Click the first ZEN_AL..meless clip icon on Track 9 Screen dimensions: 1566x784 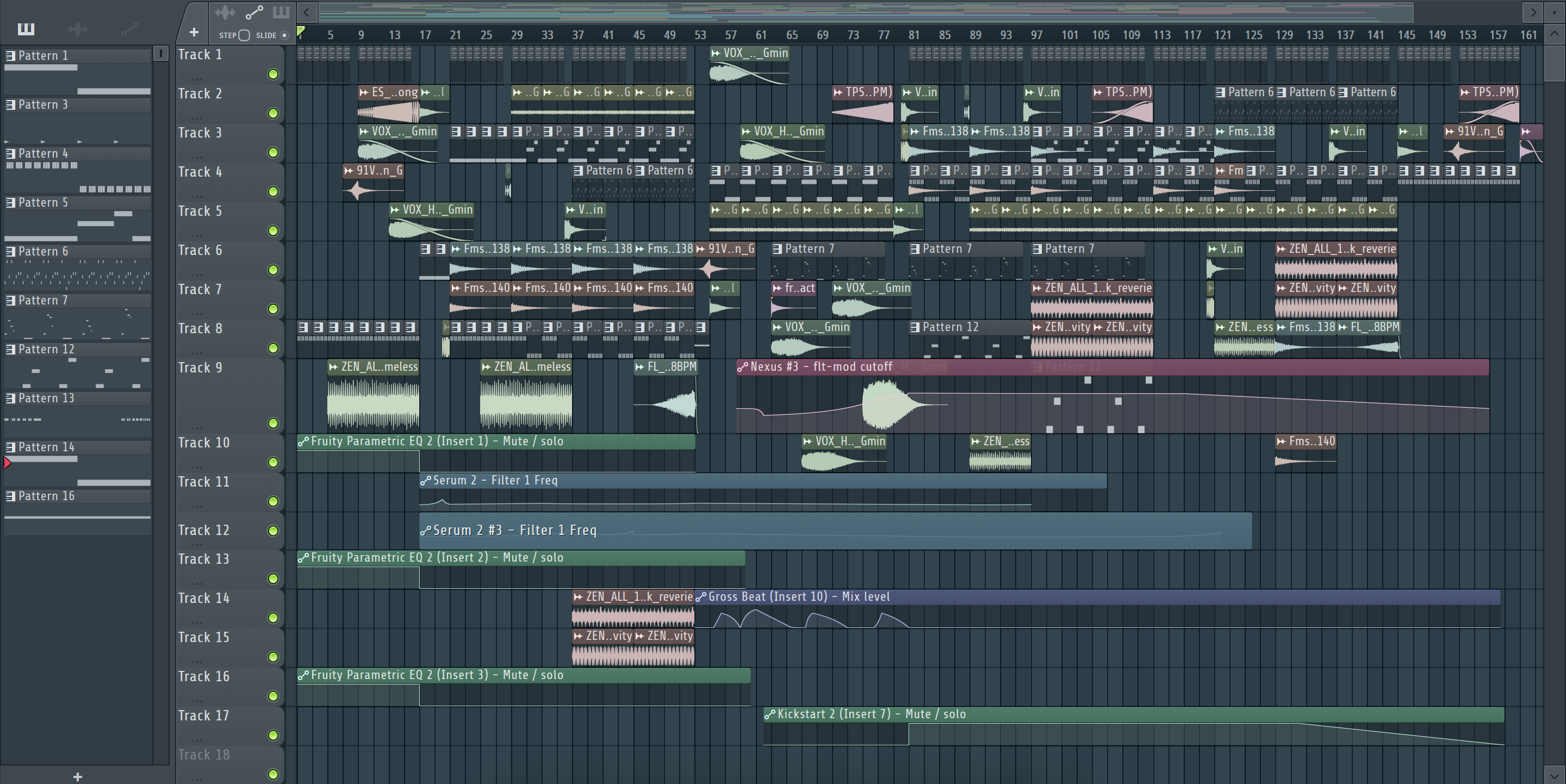pyautogui.click(x=333, y=367)
